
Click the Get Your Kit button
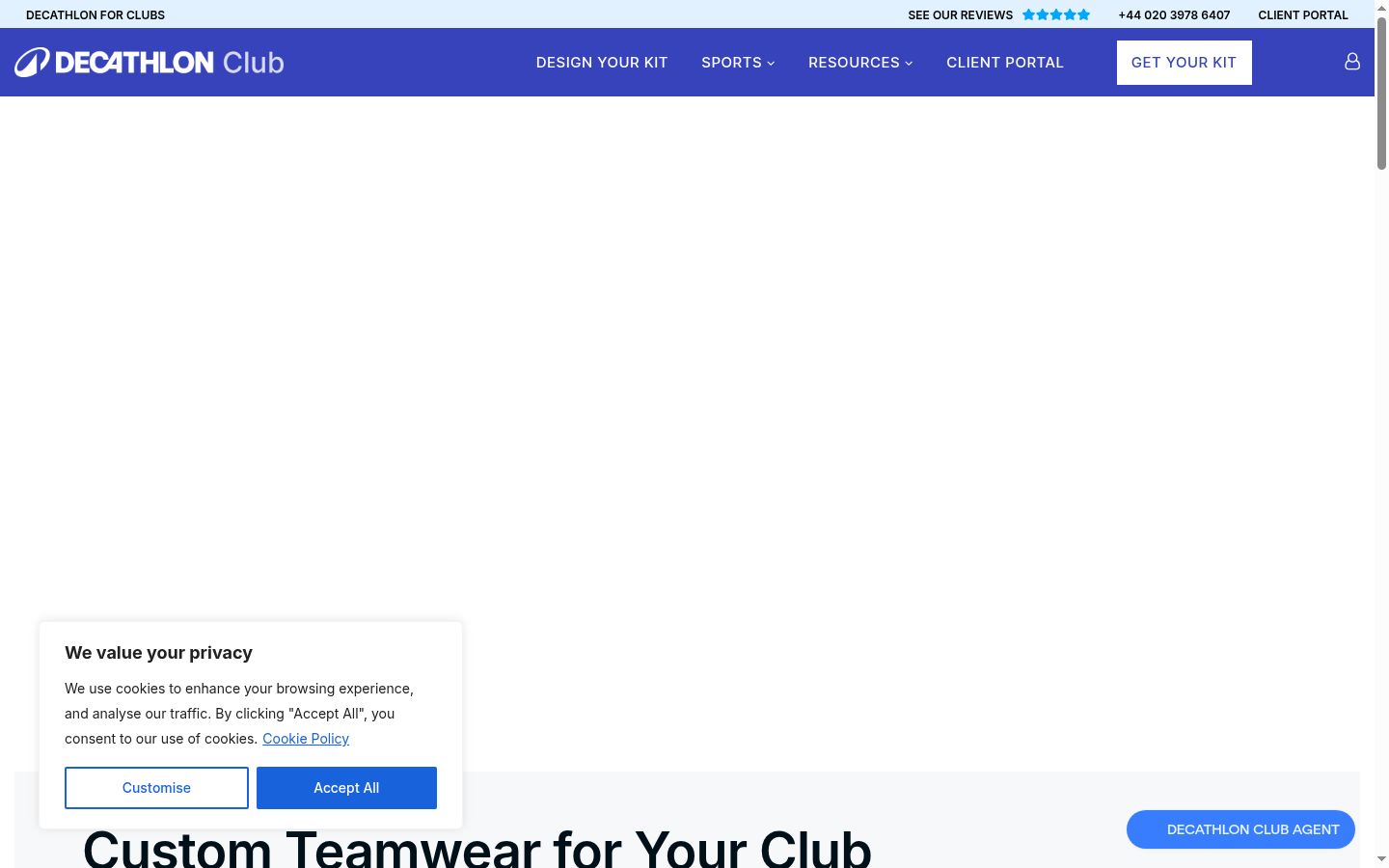pos(1185,63)
